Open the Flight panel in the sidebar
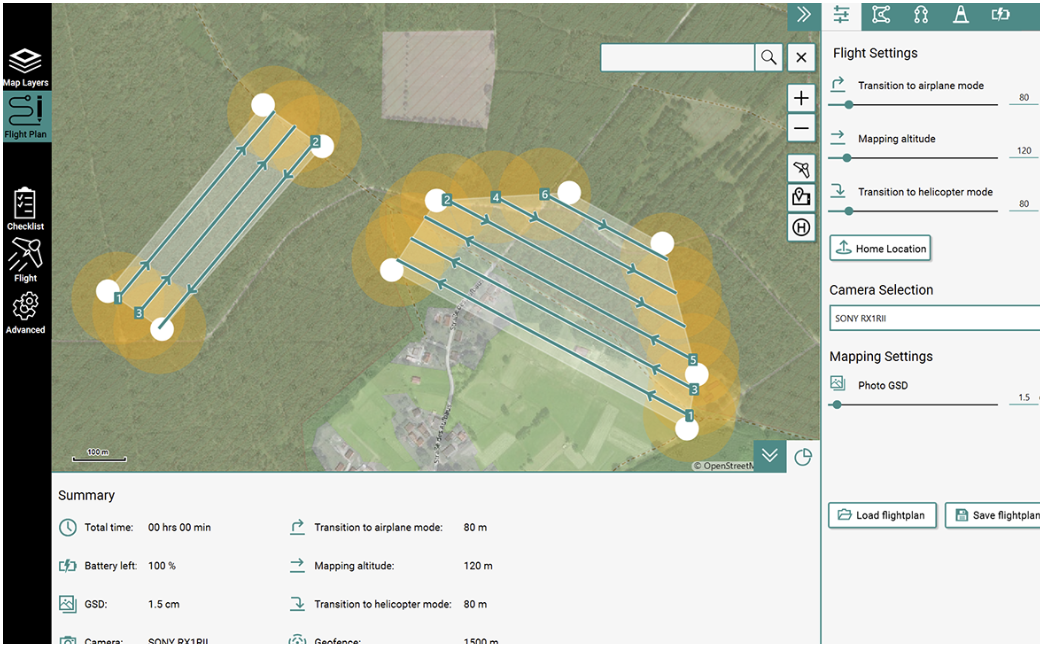 26,260
